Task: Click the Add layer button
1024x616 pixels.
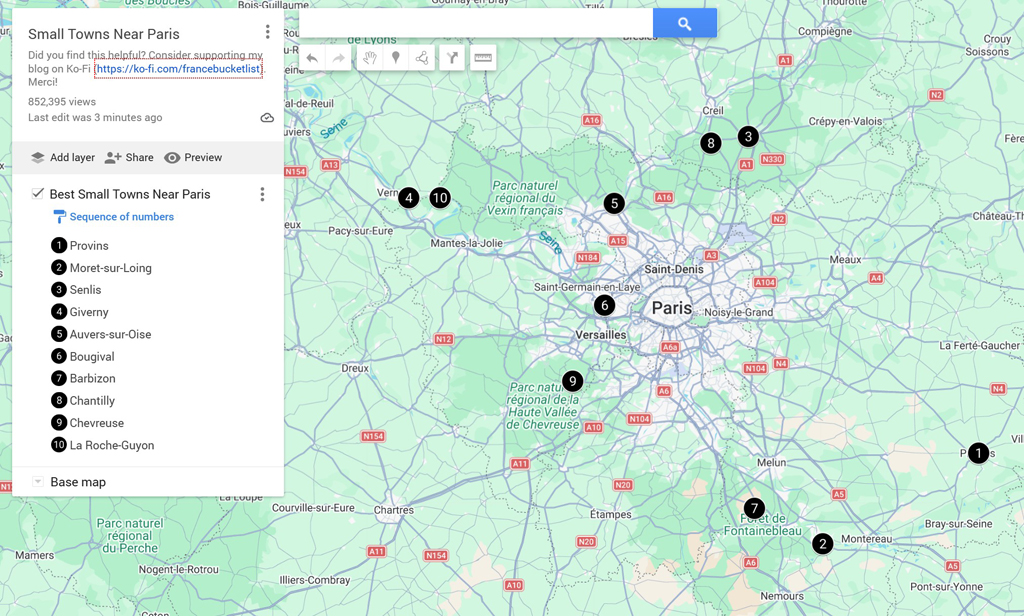Action: 62,158
